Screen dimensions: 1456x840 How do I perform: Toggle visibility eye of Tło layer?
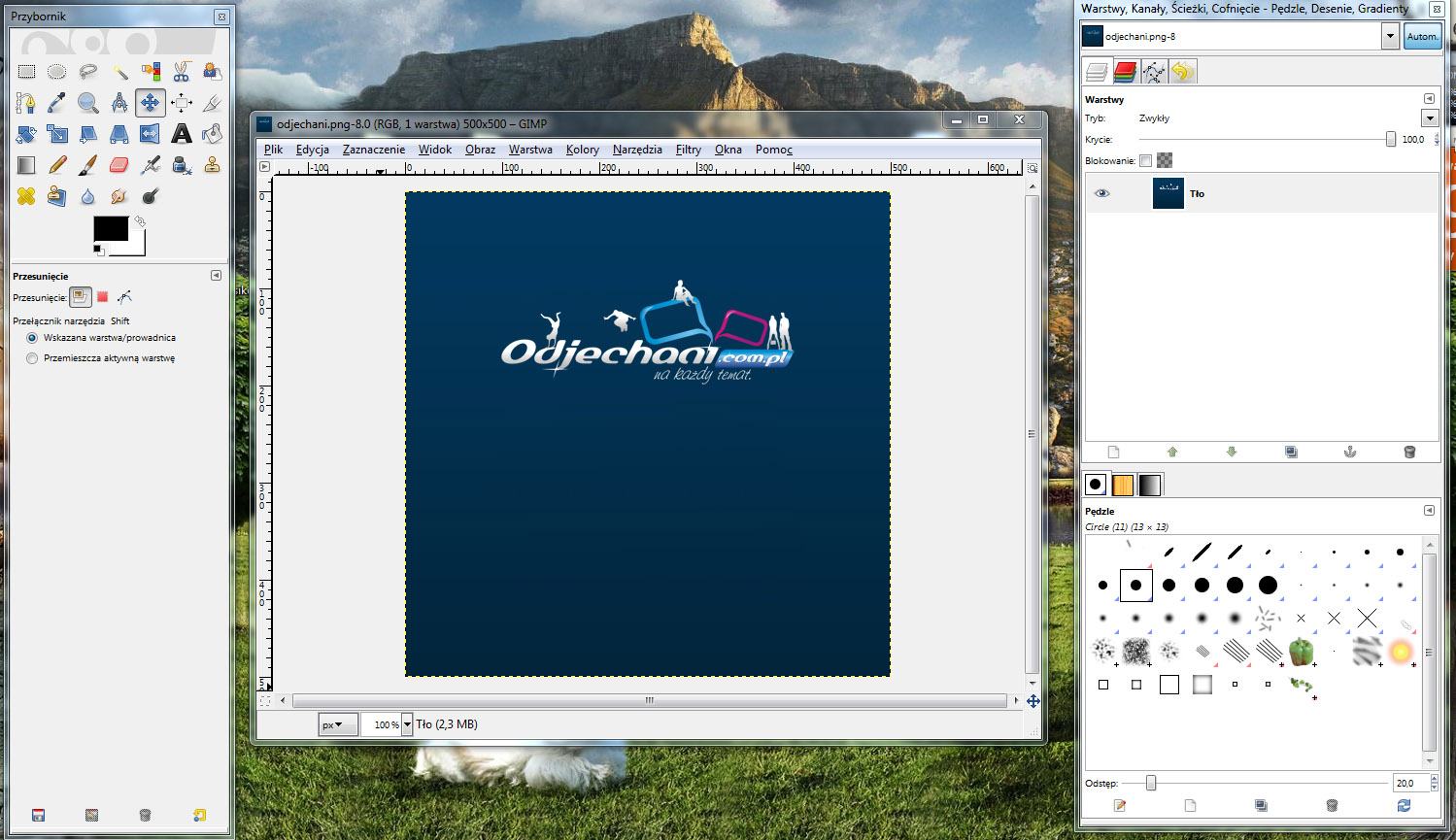(x=1101, y=193)
